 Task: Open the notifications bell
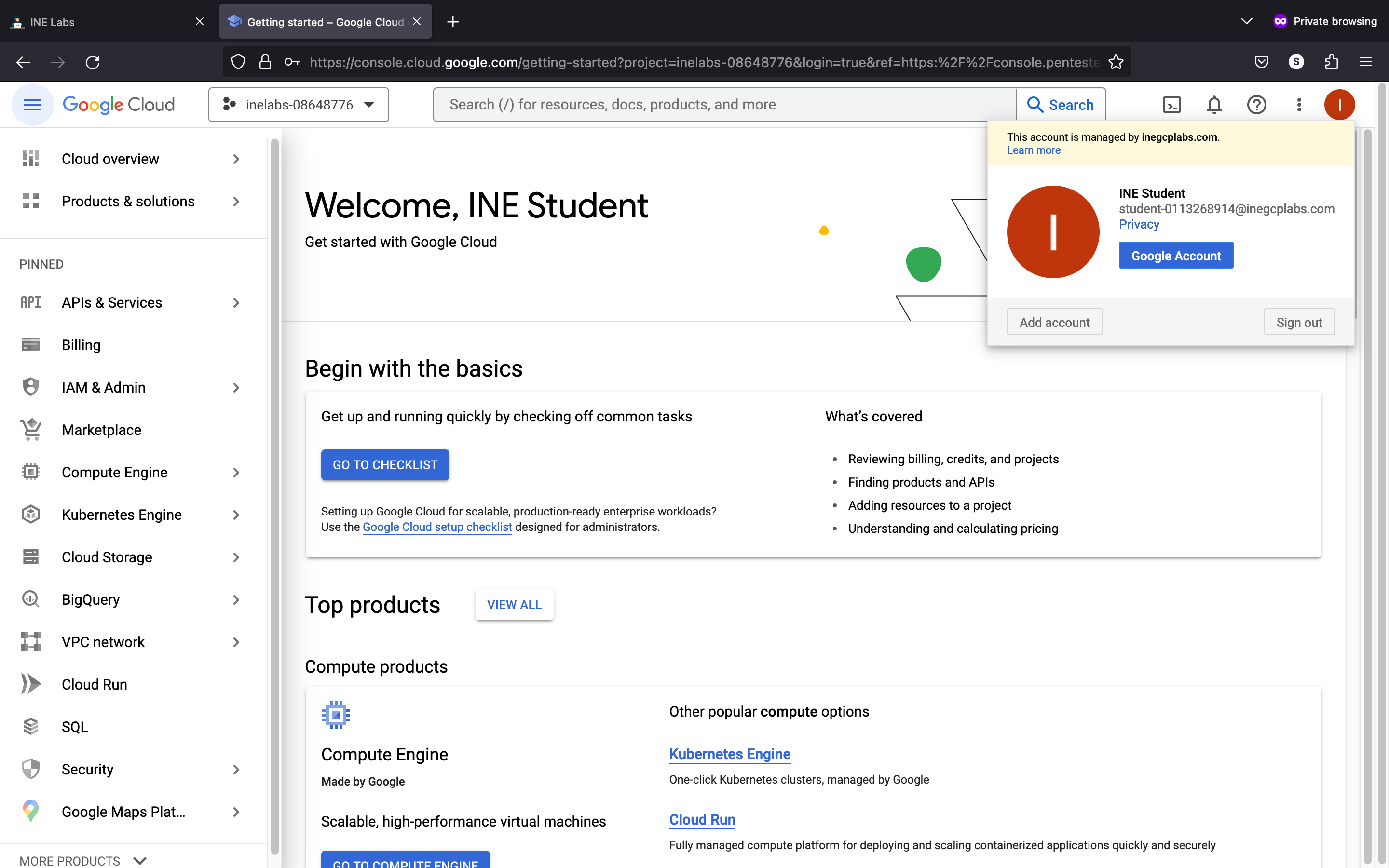1214,105
